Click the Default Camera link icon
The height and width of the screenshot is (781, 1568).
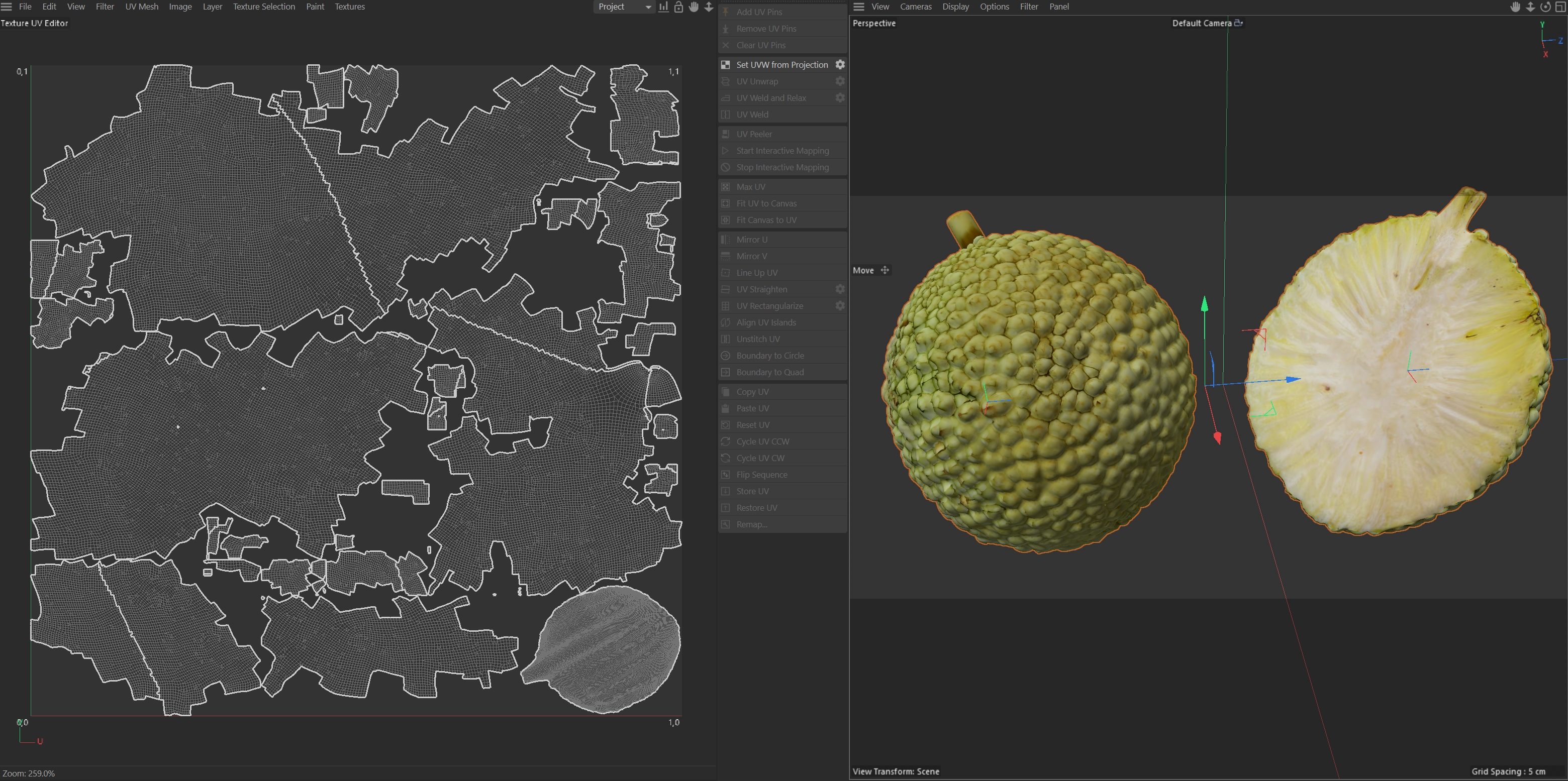1238,23
